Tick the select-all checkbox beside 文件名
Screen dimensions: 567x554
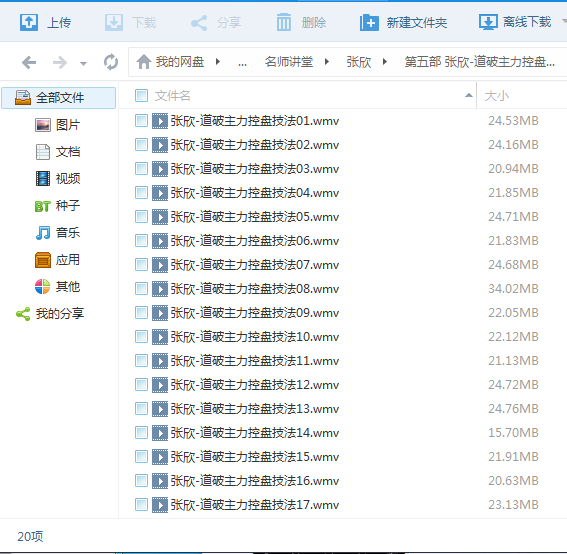141,96
